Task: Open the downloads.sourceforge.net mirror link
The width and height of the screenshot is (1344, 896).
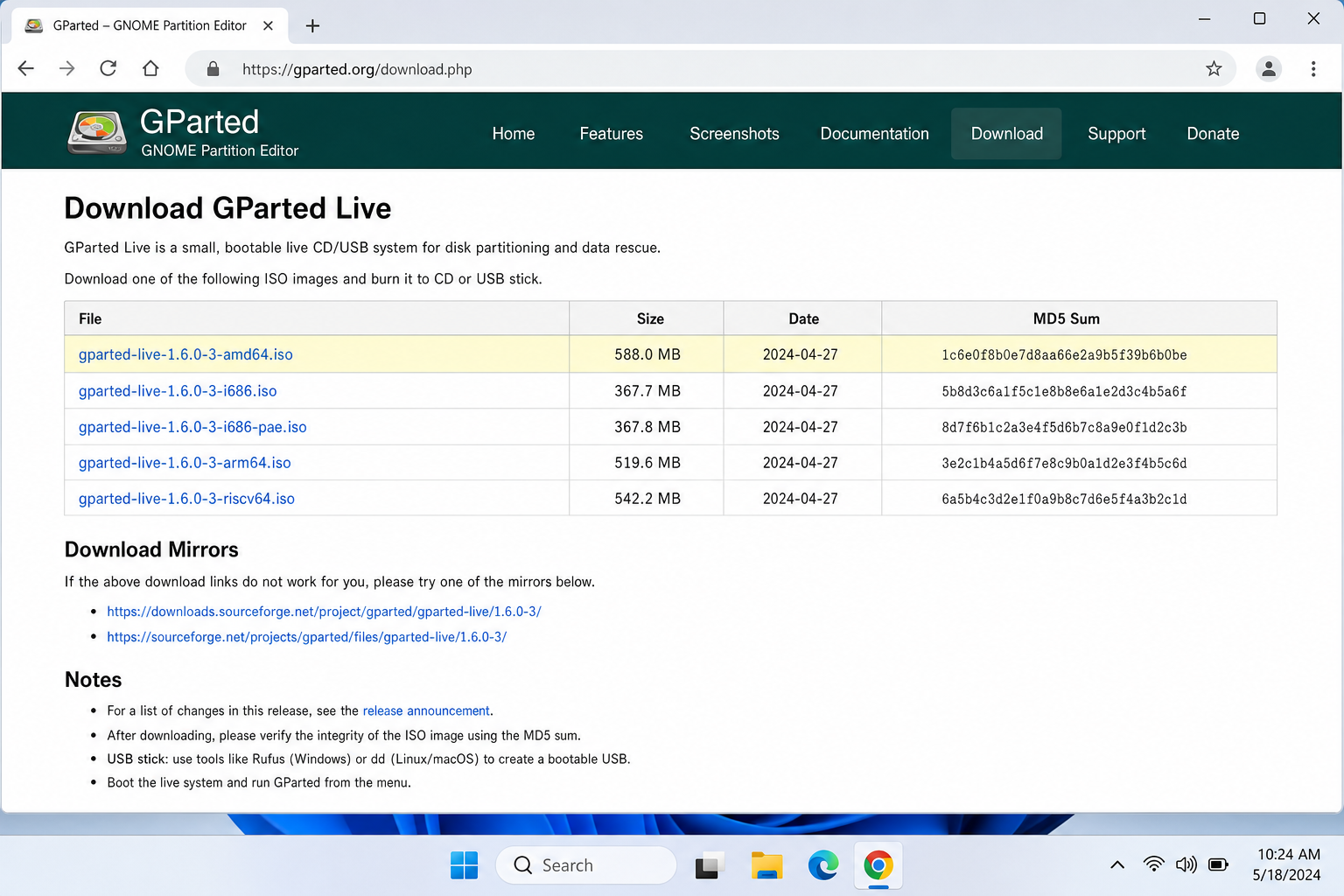Action: click(x=324, y=612)
